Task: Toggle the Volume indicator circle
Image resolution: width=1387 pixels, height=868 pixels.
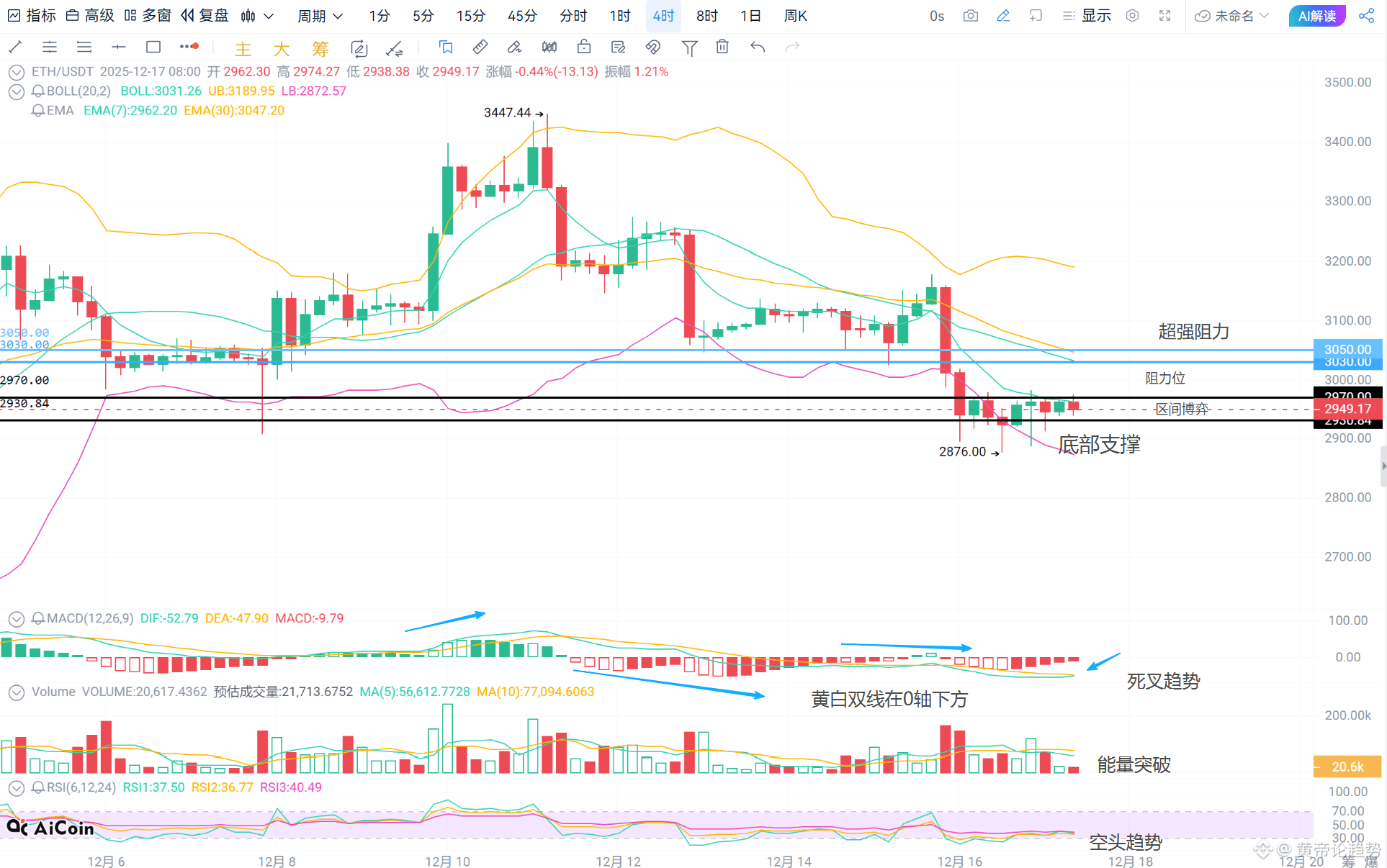Action: tap(16, 692)
